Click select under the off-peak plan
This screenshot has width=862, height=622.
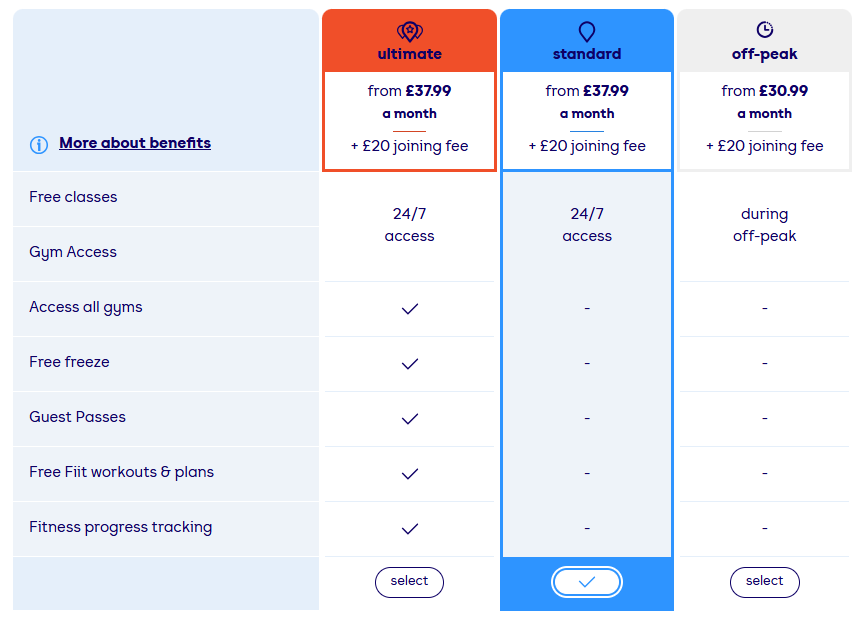coord(764,582)
